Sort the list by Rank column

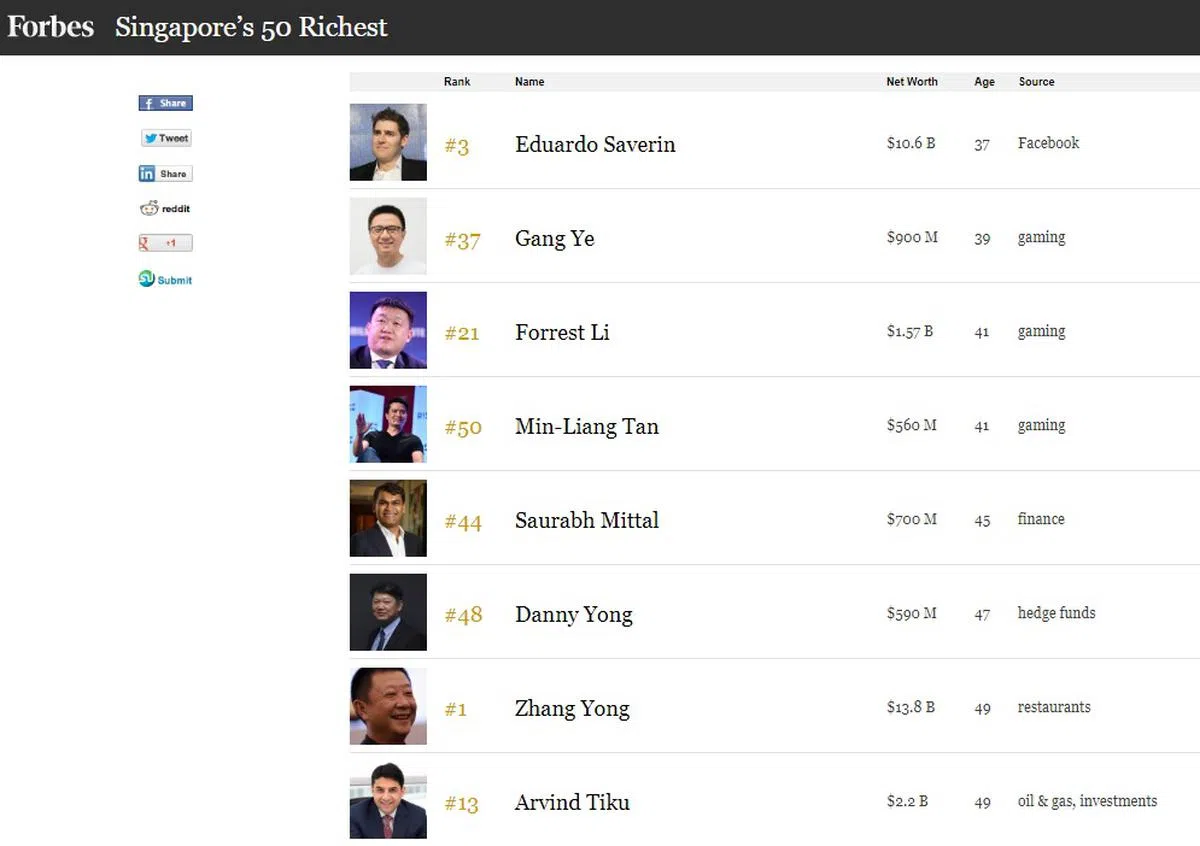[457, 82]
